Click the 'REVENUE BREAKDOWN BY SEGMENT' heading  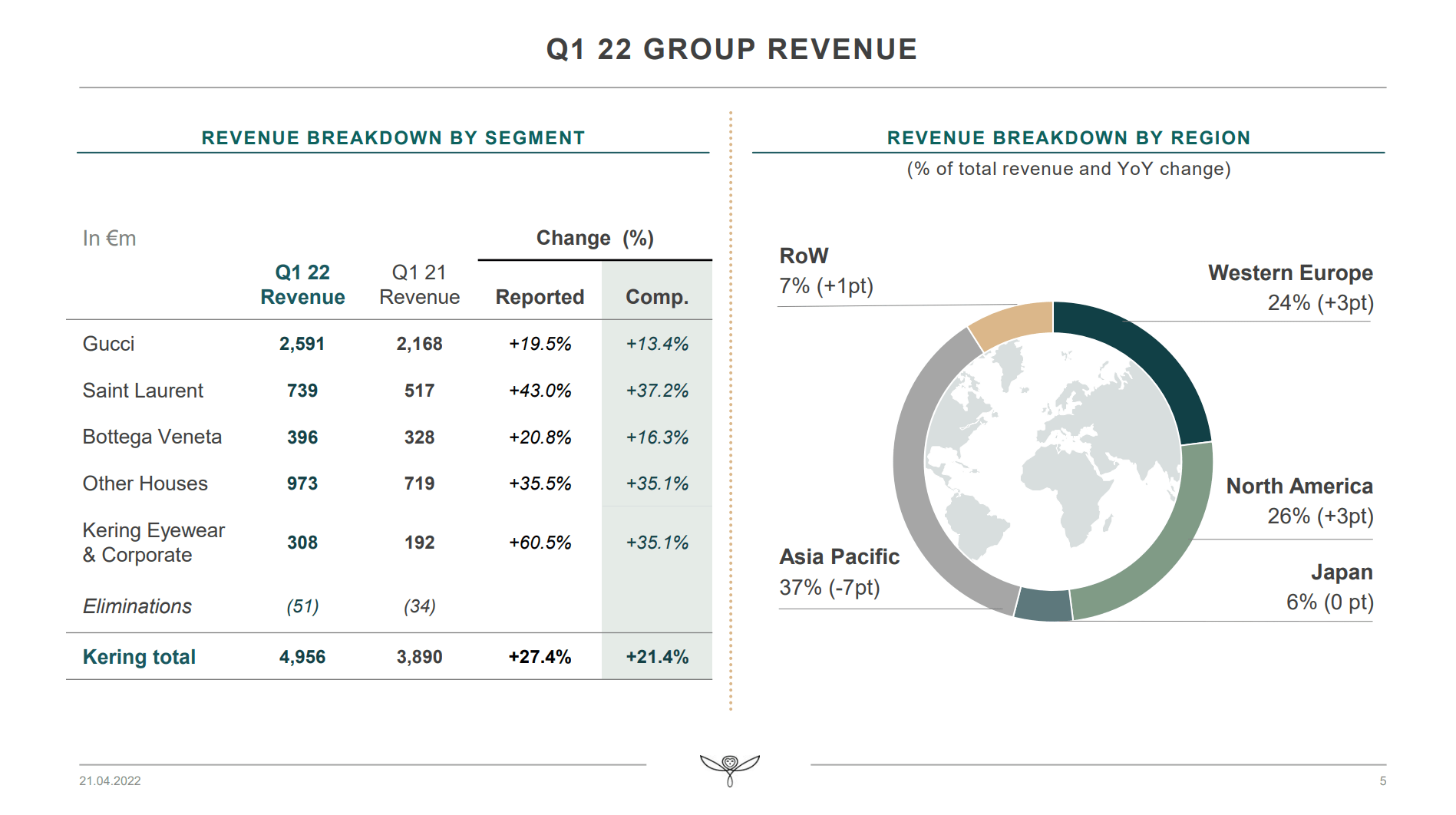(393, 138)
